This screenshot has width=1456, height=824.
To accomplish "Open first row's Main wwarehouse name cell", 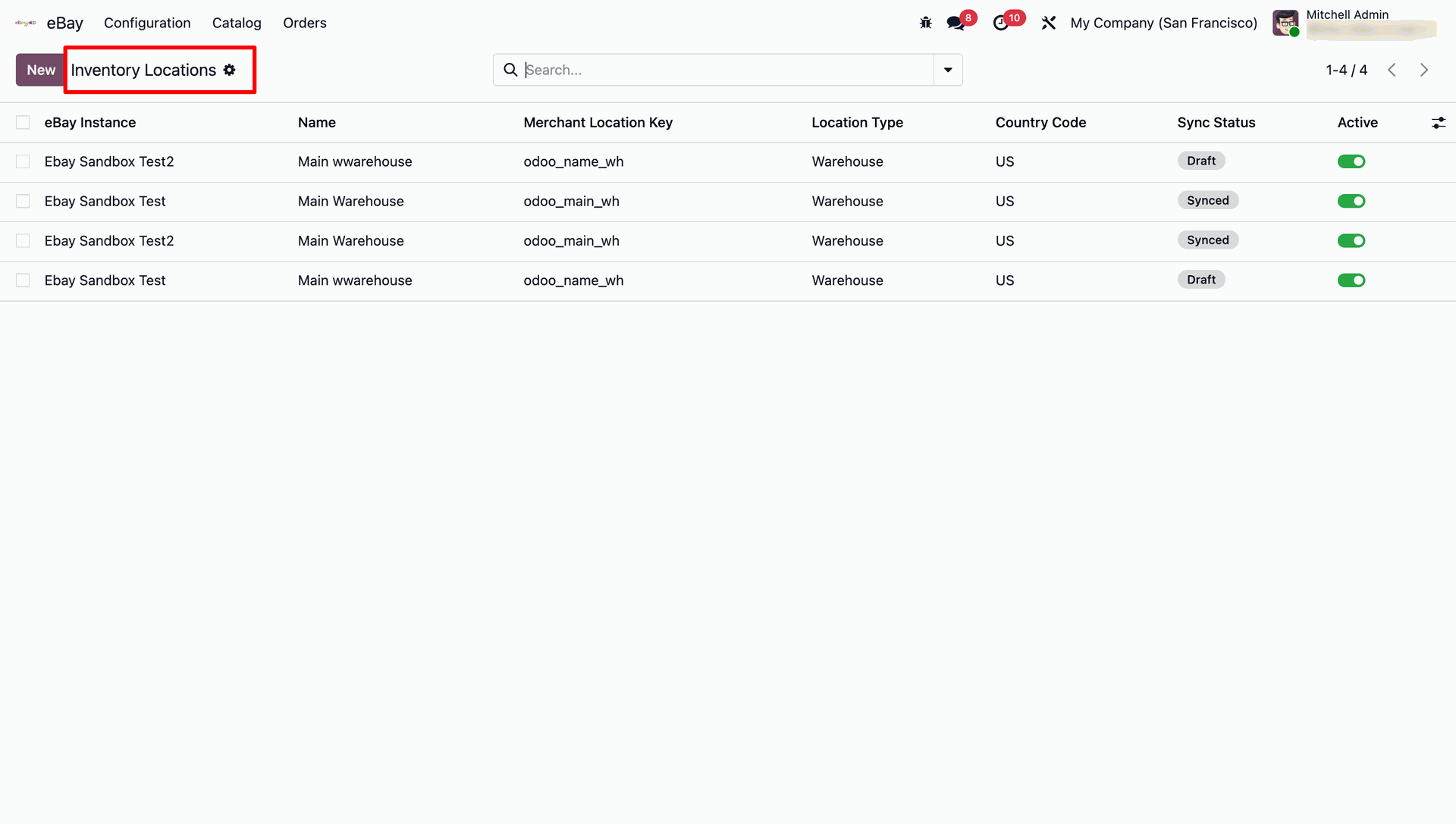I will (x=355, y=161).
